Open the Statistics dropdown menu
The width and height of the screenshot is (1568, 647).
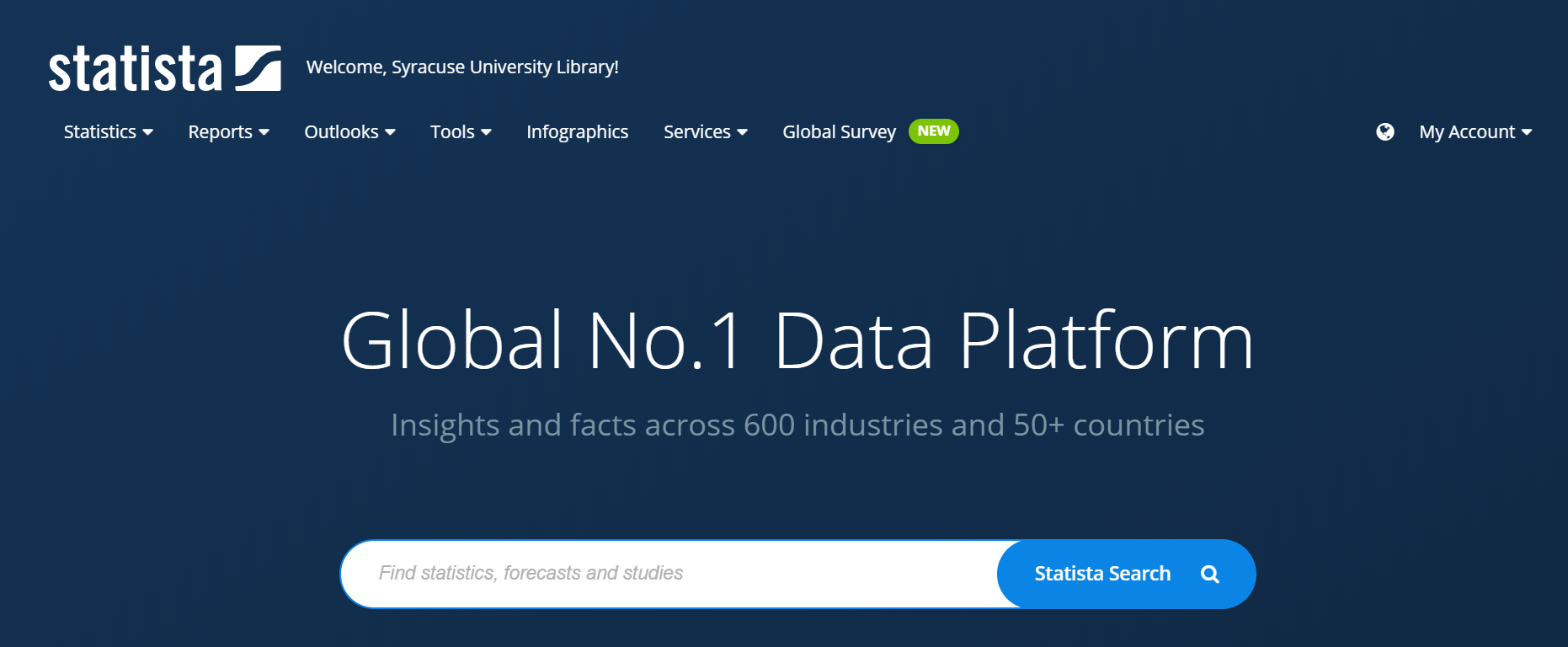109,131
